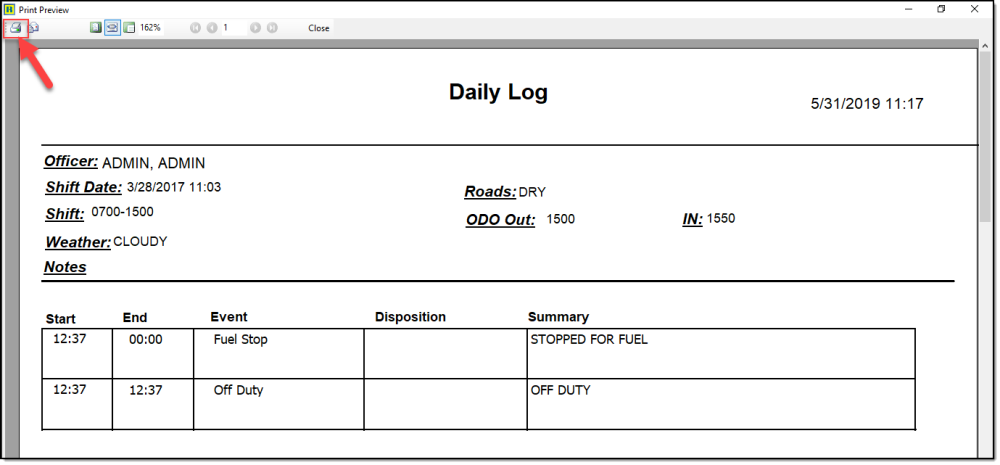Select the first page-view mode icon

[x=96, y=28]
